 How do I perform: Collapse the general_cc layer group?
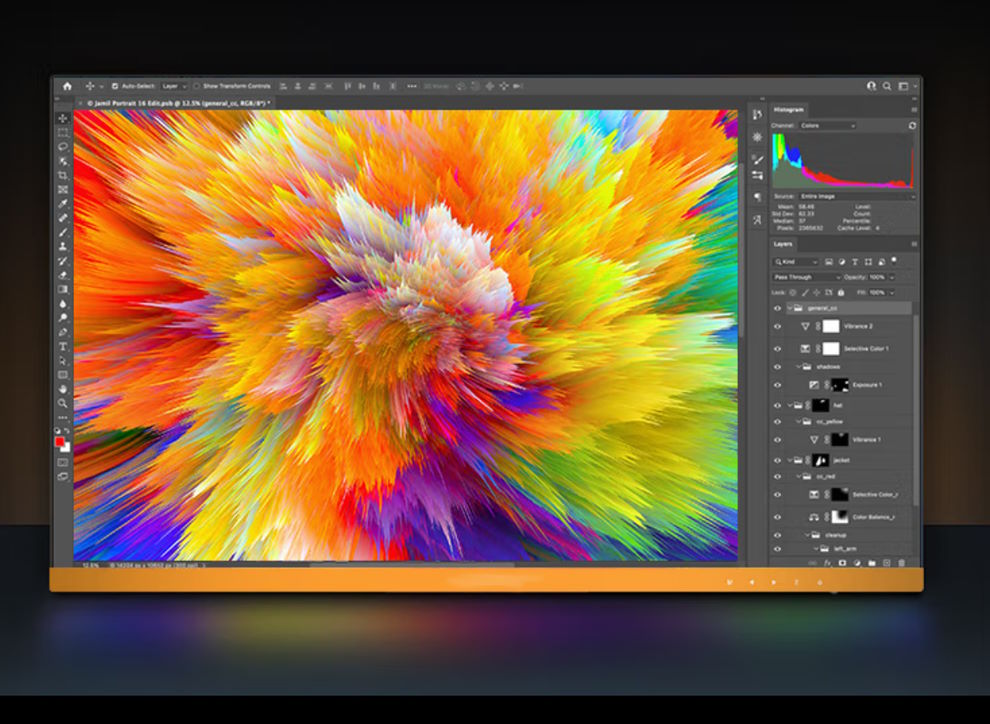click(789, 308)
